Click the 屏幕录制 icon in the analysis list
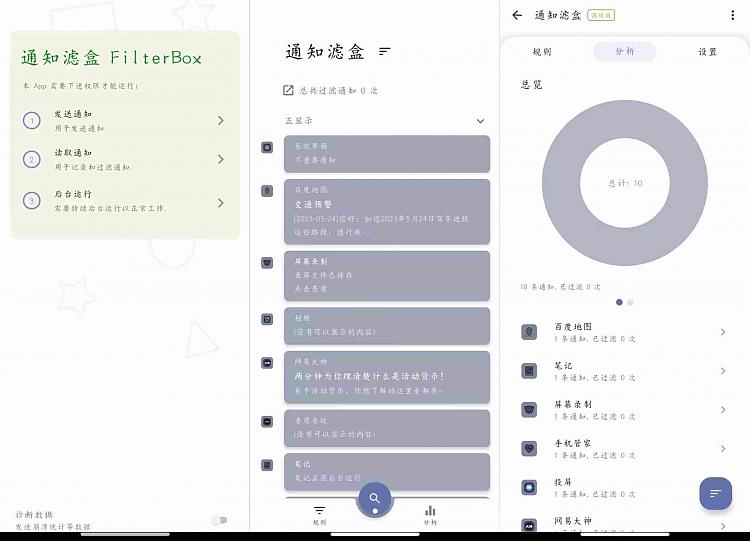 [x=529, y=409]
